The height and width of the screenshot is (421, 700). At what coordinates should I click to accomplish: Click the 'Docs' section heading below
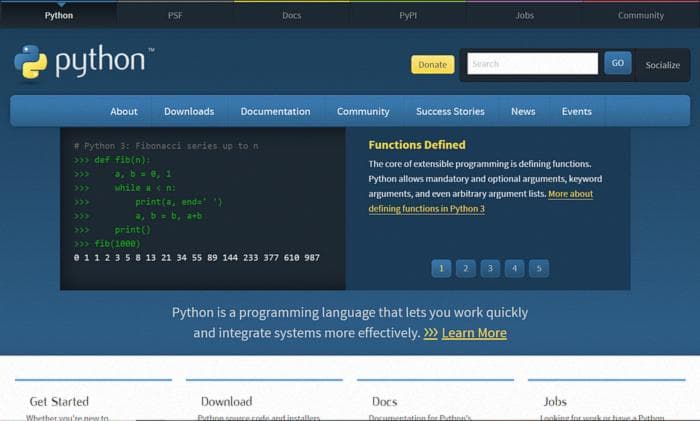[x=384, y=401]
